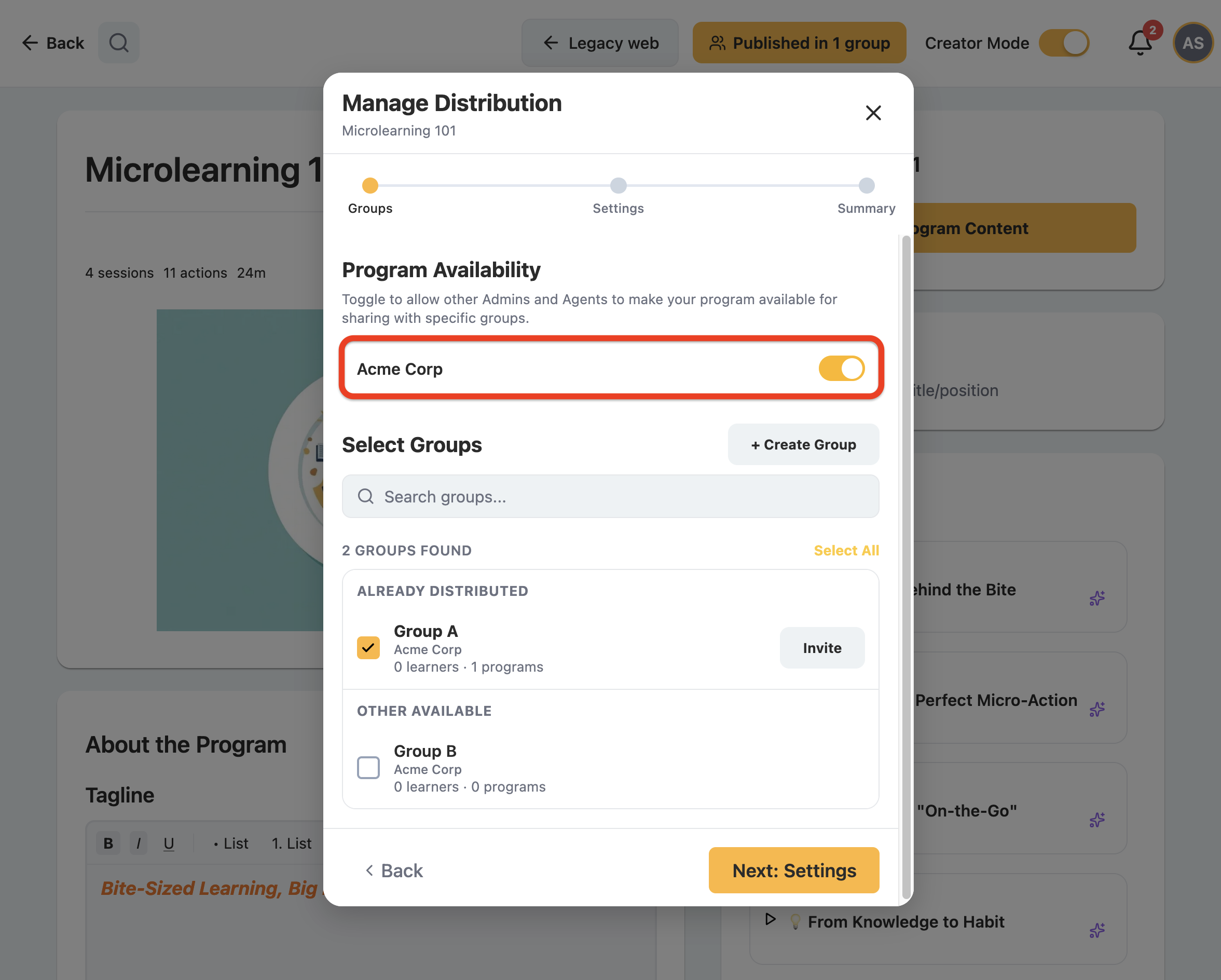Click the sparkle icon beside Perfect Micro-Action
This screenshot has height=980, width=1221.
1097,709
